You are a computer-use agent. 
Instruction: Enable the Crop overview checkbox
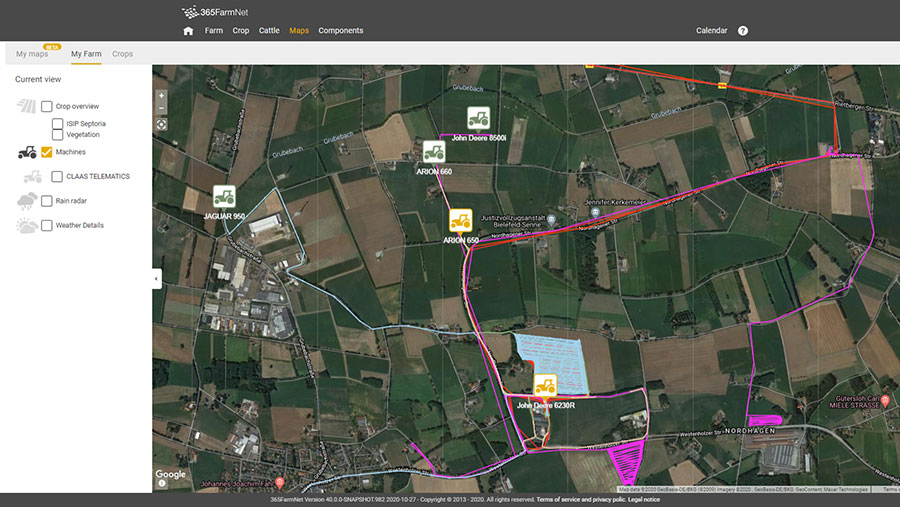tap(46, 106)
